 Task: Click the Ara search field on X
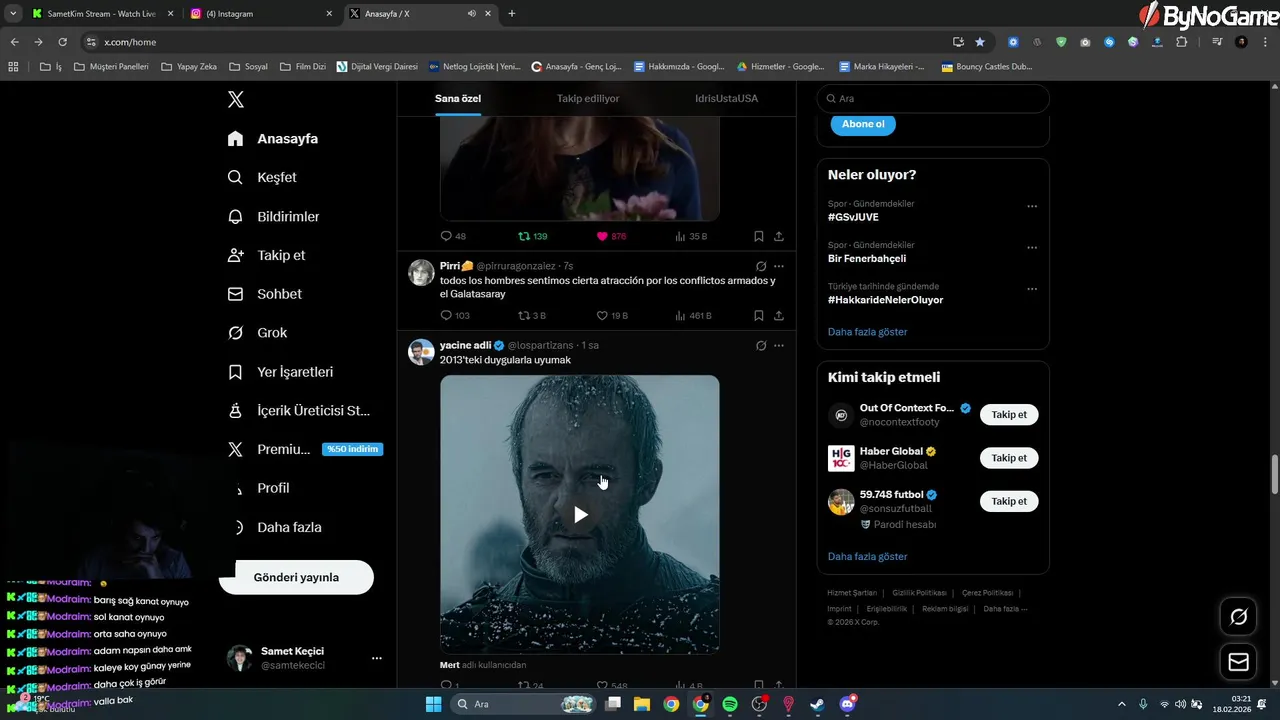[933, 99]
